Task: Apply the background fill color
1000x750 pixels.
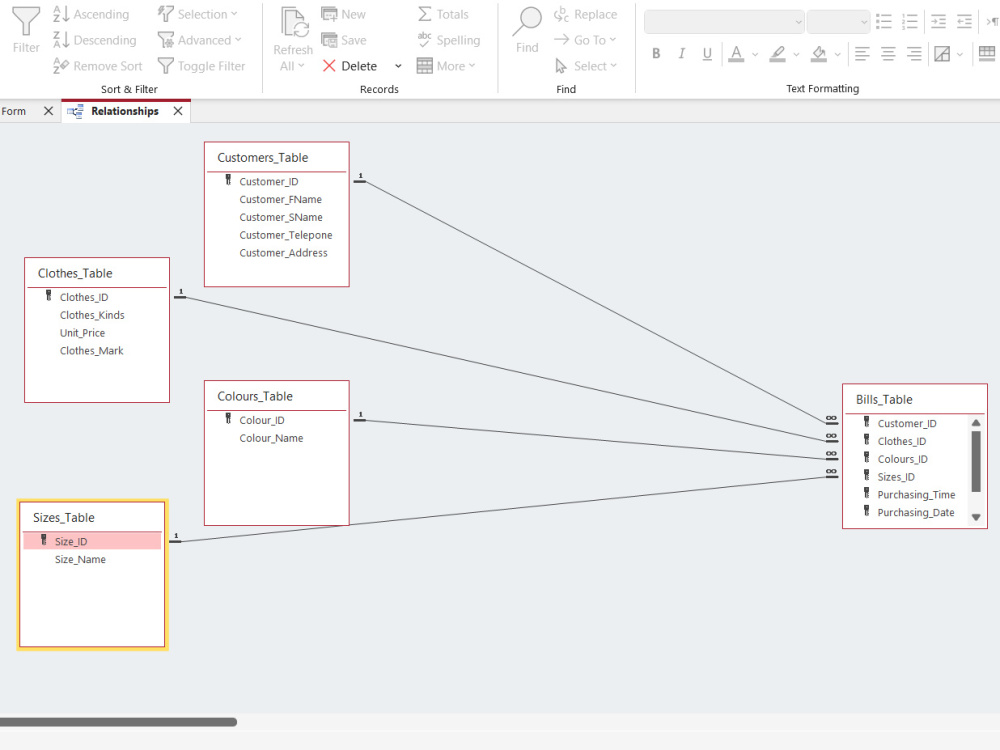Action: [819, 54]
